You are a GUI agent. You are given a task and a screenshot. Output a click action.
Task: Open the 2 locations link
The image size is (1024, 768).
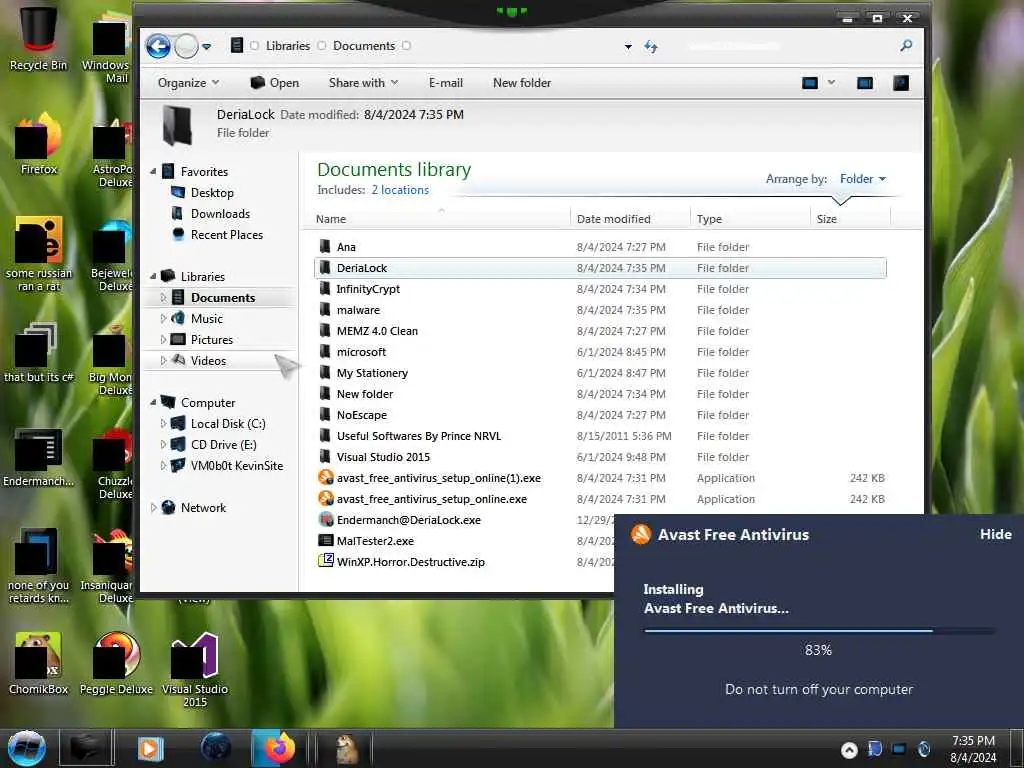400,190
